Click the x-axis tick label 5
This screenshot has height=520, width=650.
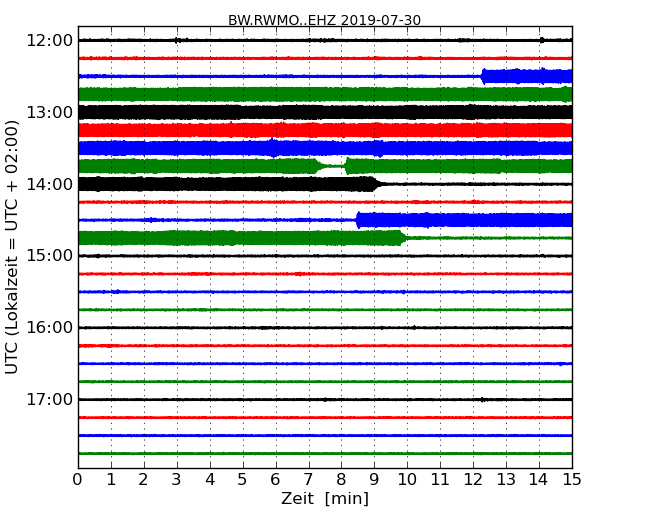click(x=243, y=480)
